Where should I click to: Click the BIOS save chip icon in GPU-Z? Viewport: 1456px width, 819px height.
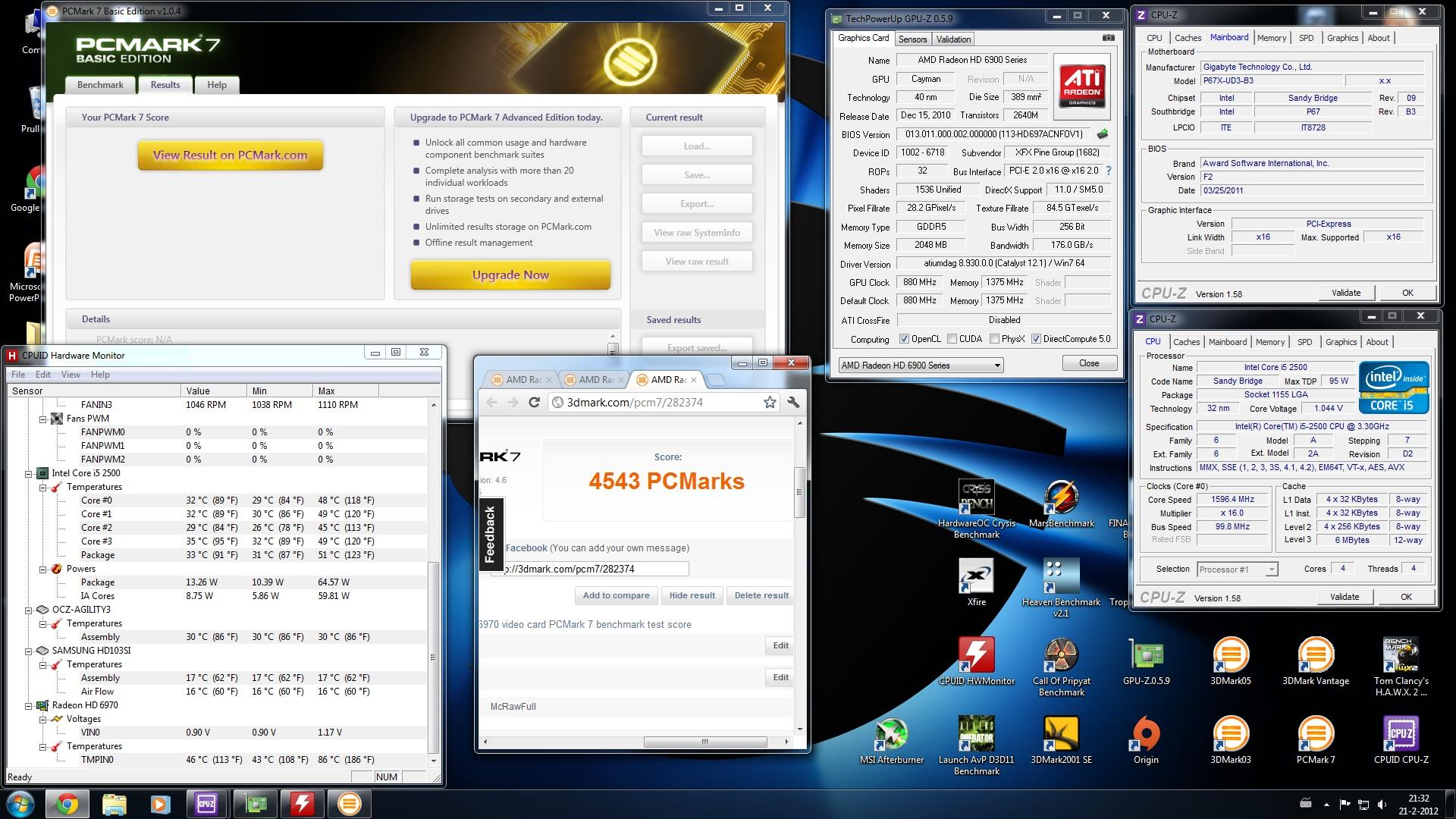pyautogui.click(x=1103, y=134)
